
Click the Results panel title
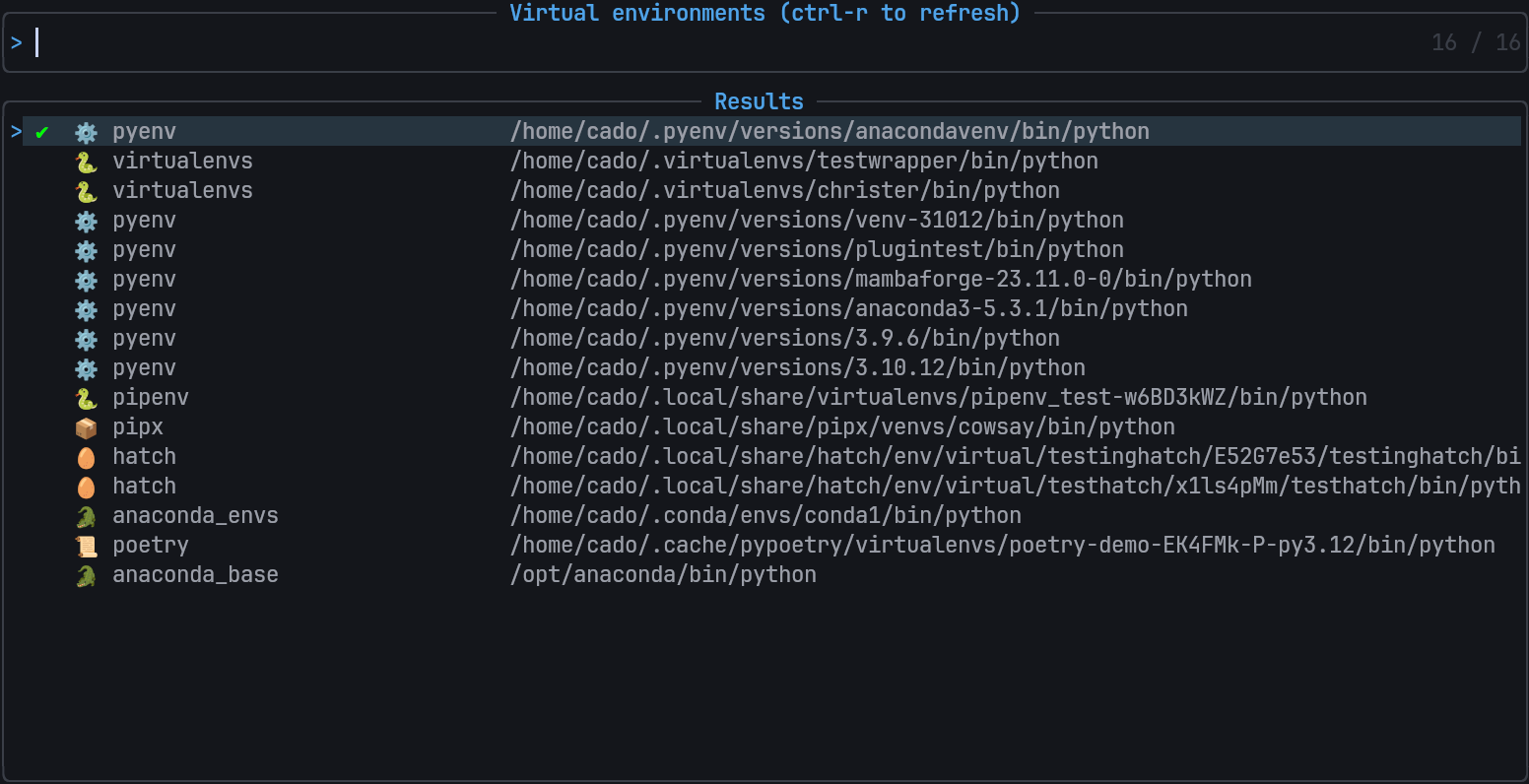(759, 101)
